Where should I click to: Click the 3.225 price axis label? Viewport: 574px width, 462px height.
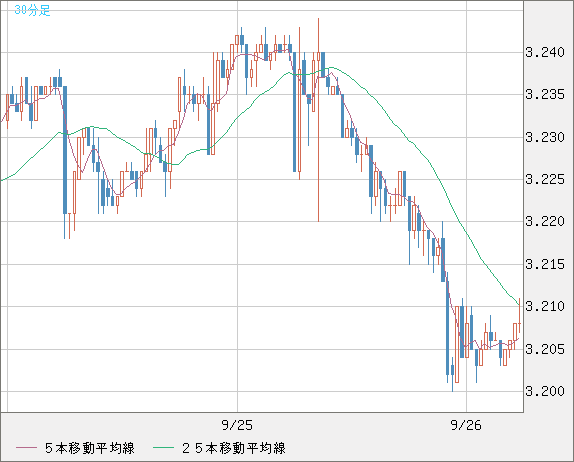tap(545, 179)
